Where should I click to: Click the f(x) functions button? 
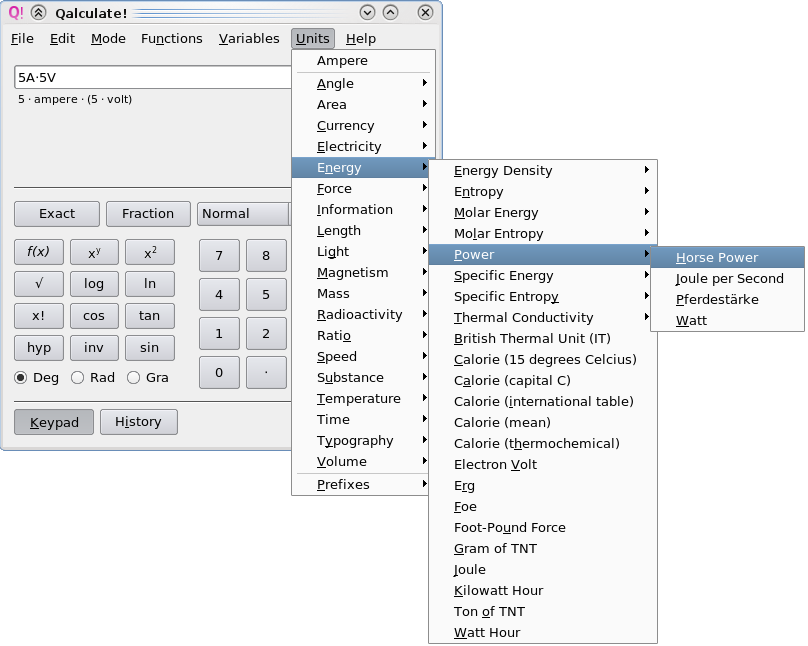[x=39, y=252]
